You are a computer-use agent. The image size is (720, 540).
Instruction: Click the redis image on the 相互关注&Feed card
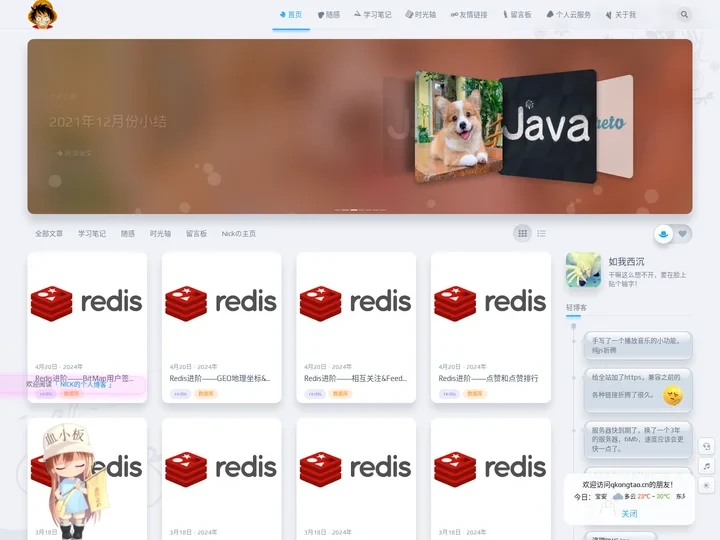356,303
